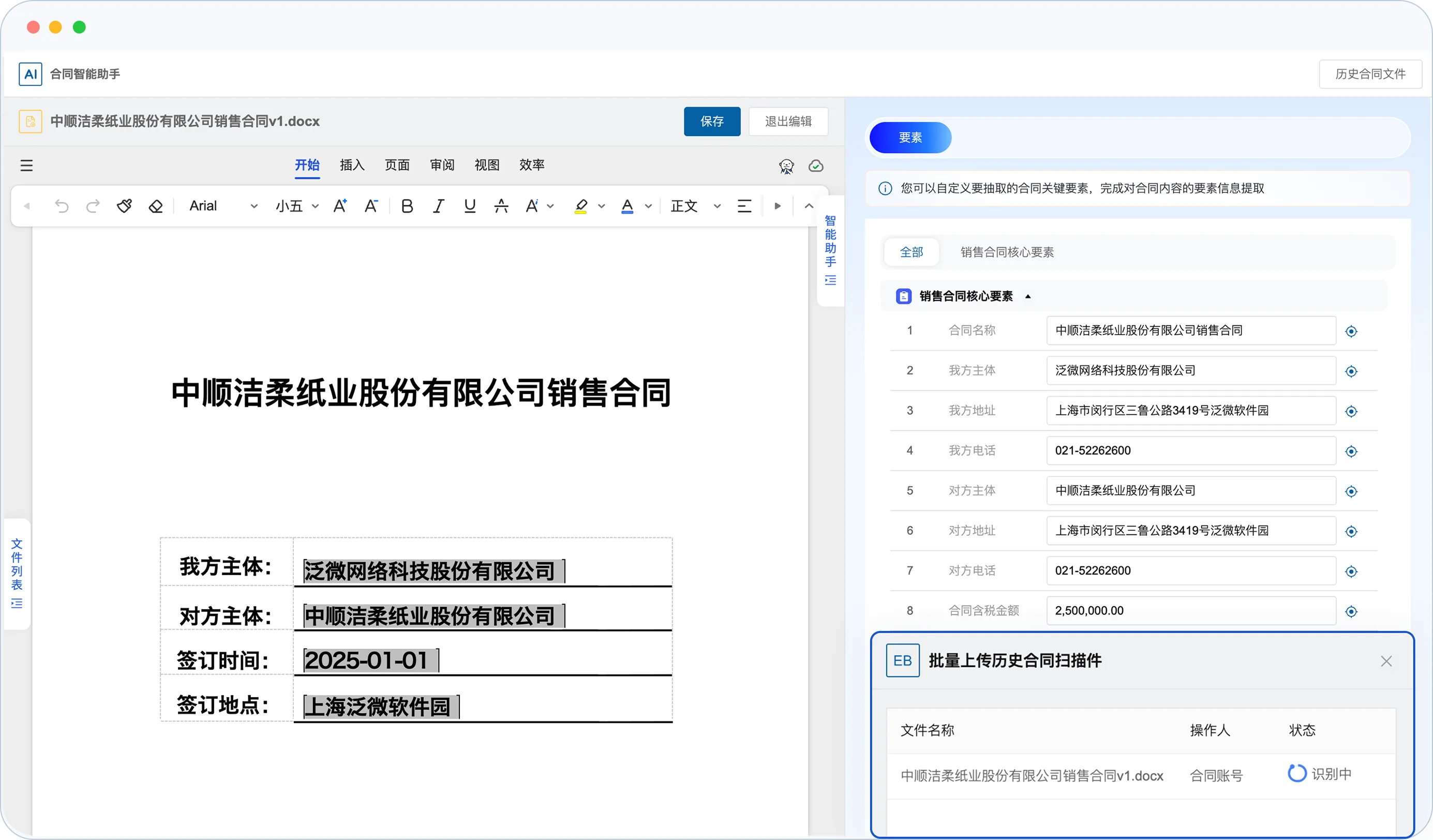The image size is (1433, 840).
Task: Locate 我方主体 in document
Action: coord(1351,371)
